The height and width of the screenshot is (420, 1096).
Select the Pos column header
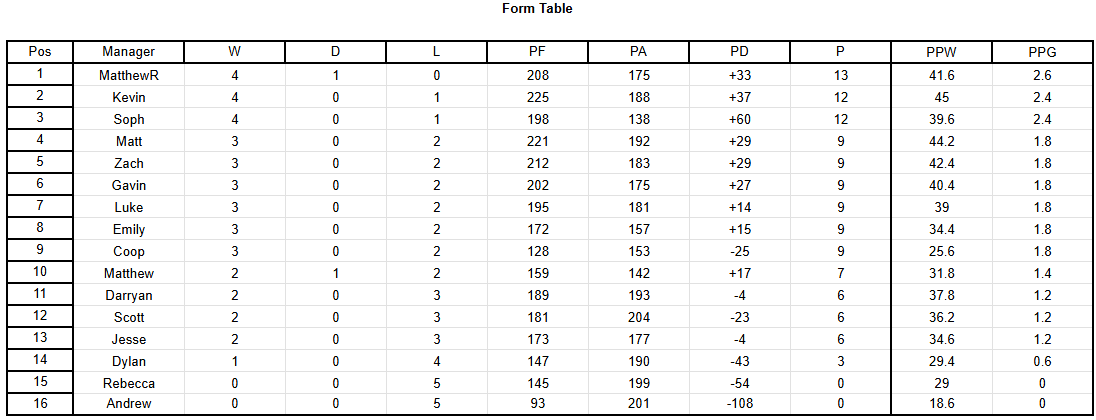pyautogui.click(x=40, y=52)
